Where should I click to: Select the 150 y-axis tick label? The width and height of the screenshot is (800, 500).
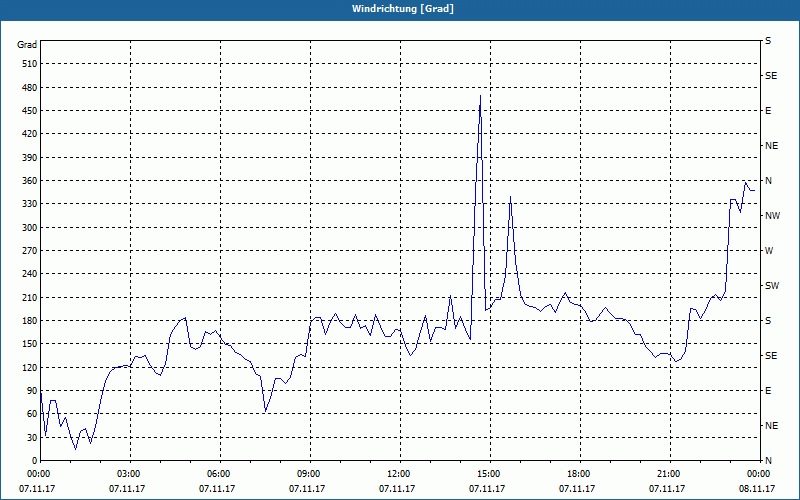31,344
